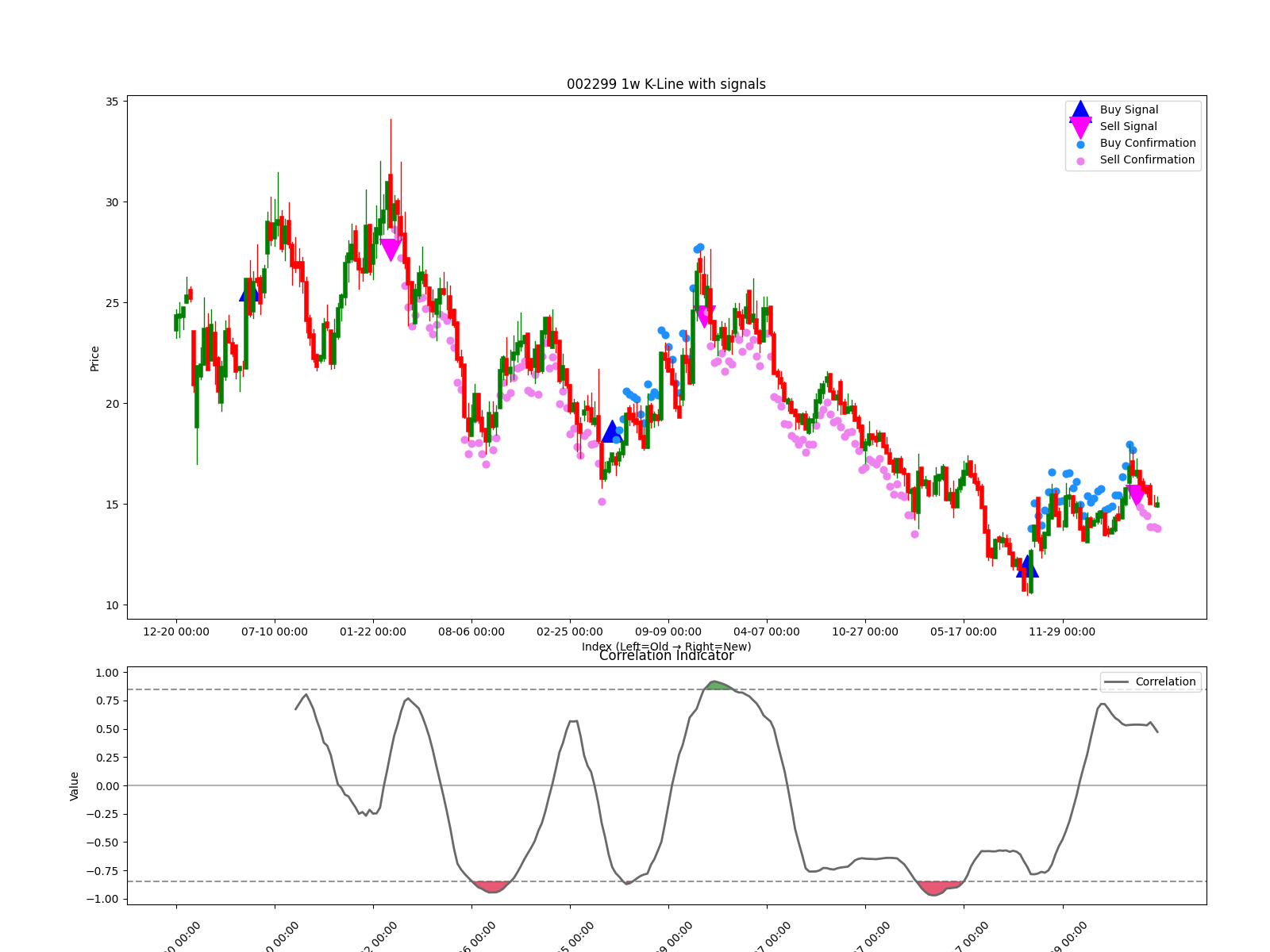Click the Correlation Indicator subplot title
The width and height of the screenshot is (1270, 952).
tap(666, 655)
